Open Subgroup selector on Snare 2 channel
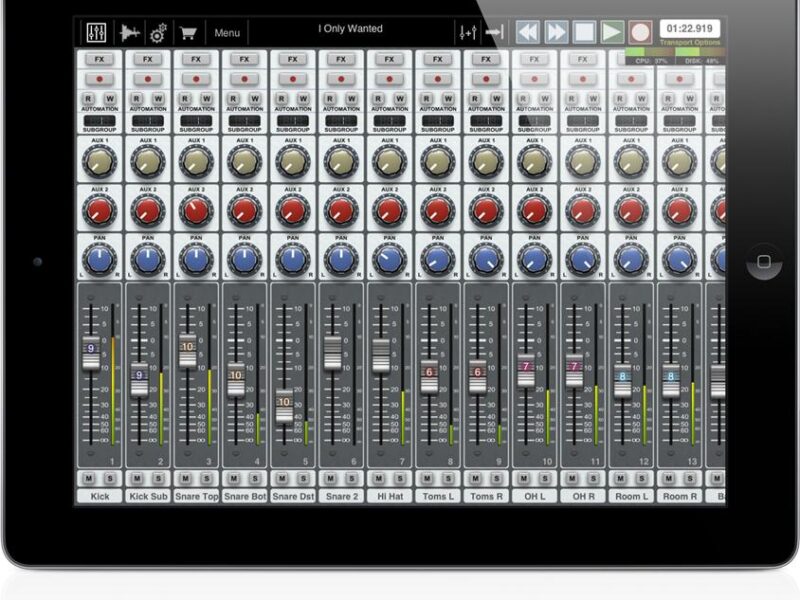This screenshot has width=800, height=600. click(342, 121)
